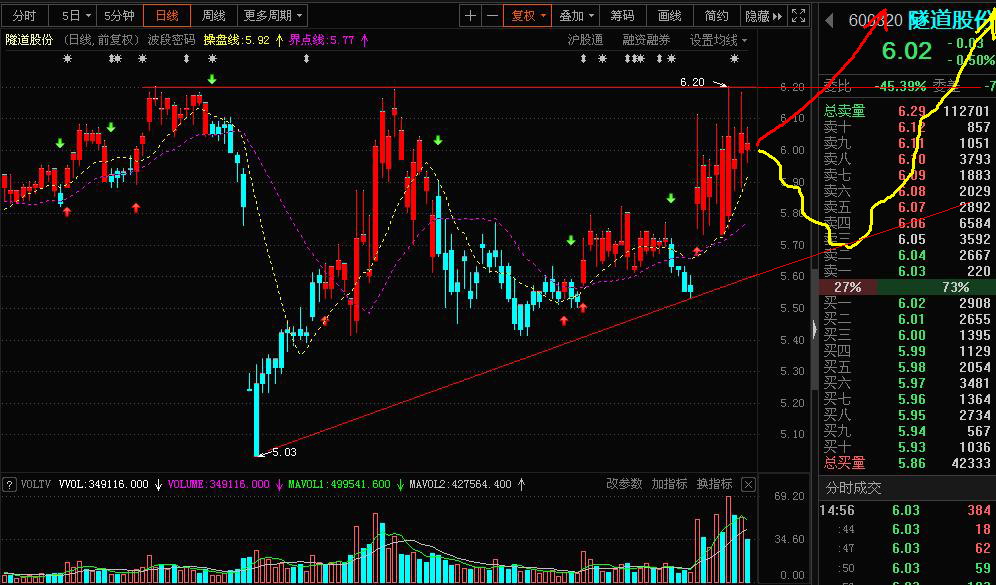
Task: Collapse side panel with divider arrow
Action: tap(815, 328)
